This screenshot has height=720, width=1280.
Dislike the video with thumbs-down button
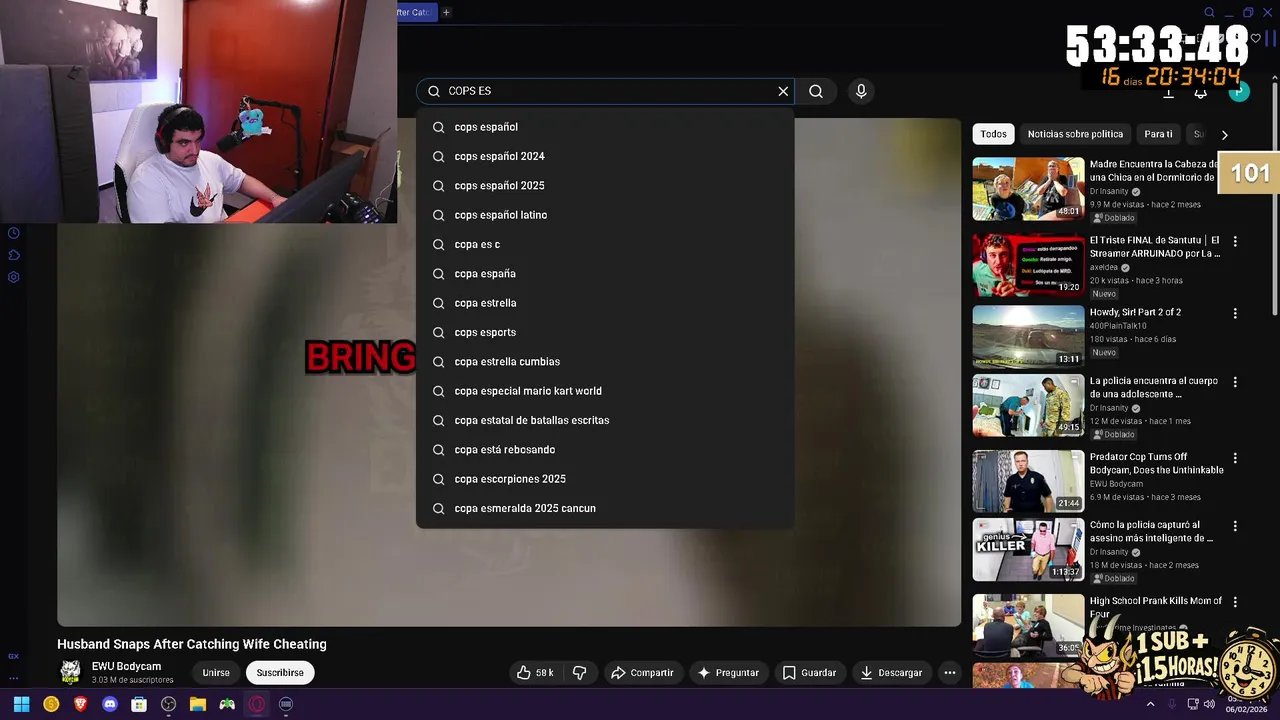[x=579, y=673]
